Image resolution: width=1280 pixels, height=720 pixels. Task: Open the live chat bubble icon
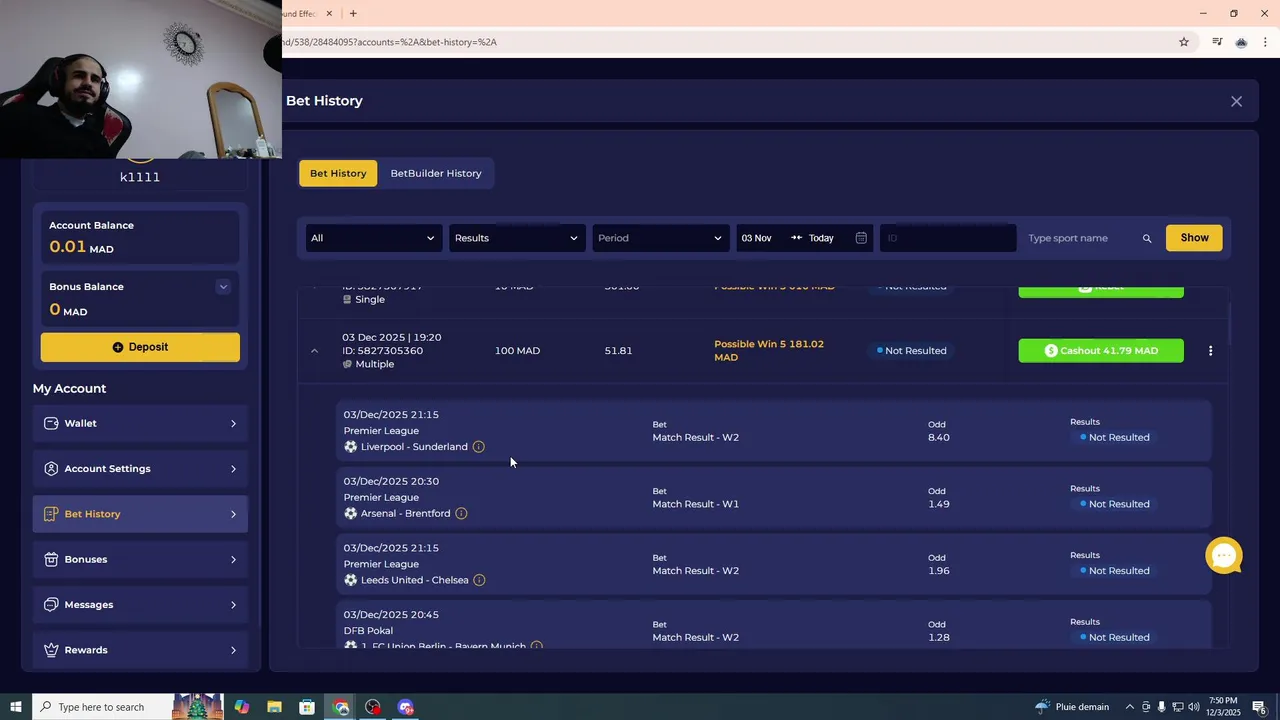pyautogui.click(x=1224, y=556)
